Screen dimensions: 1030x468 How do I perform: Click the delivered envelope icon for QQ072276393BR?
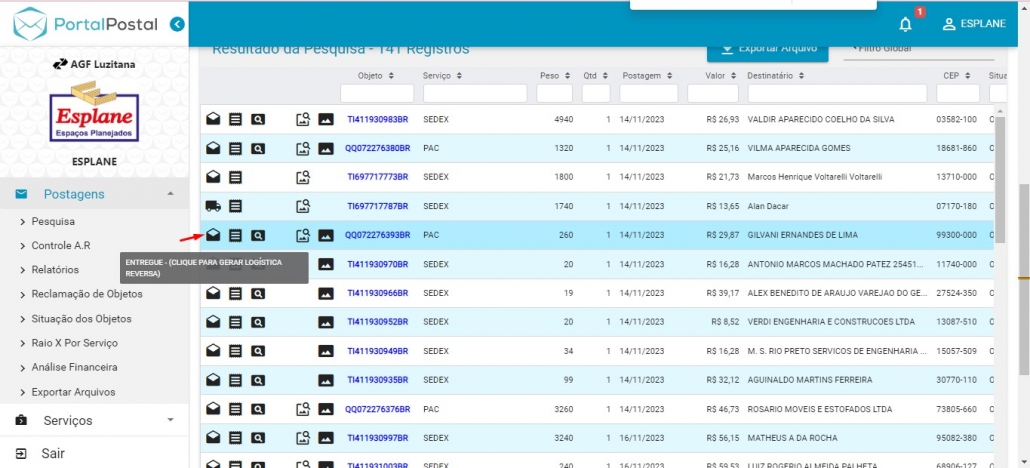(x=213, y=236)
